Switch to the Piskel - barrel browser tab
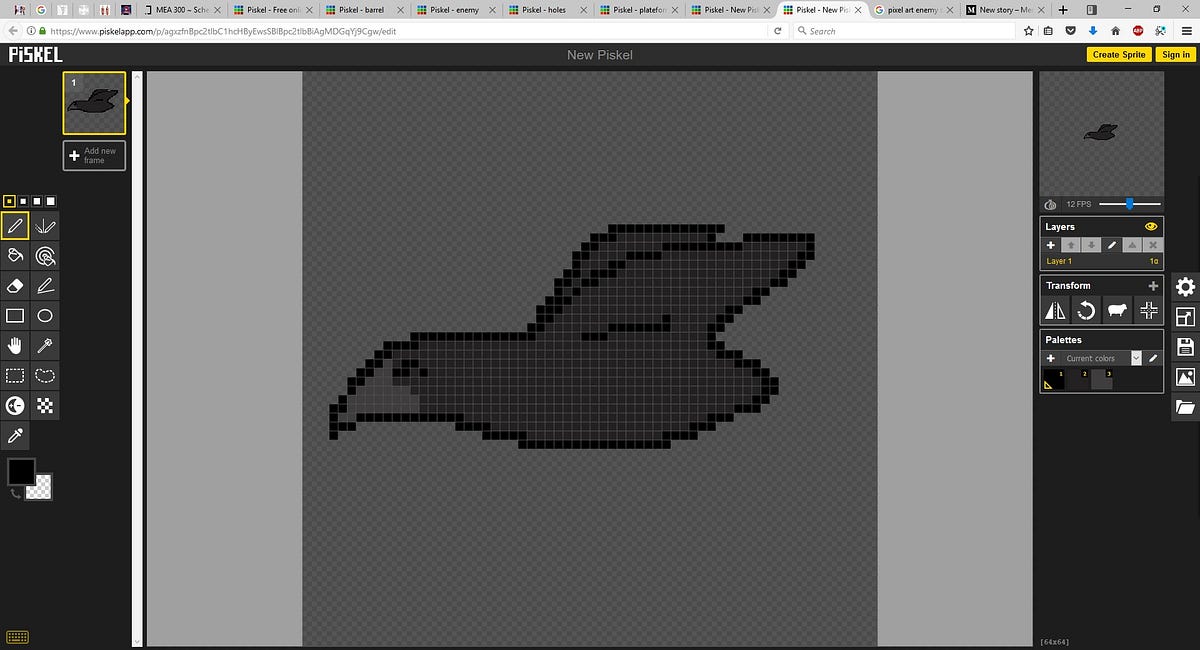Screen dimensions: 1200x650 [360, 9]
